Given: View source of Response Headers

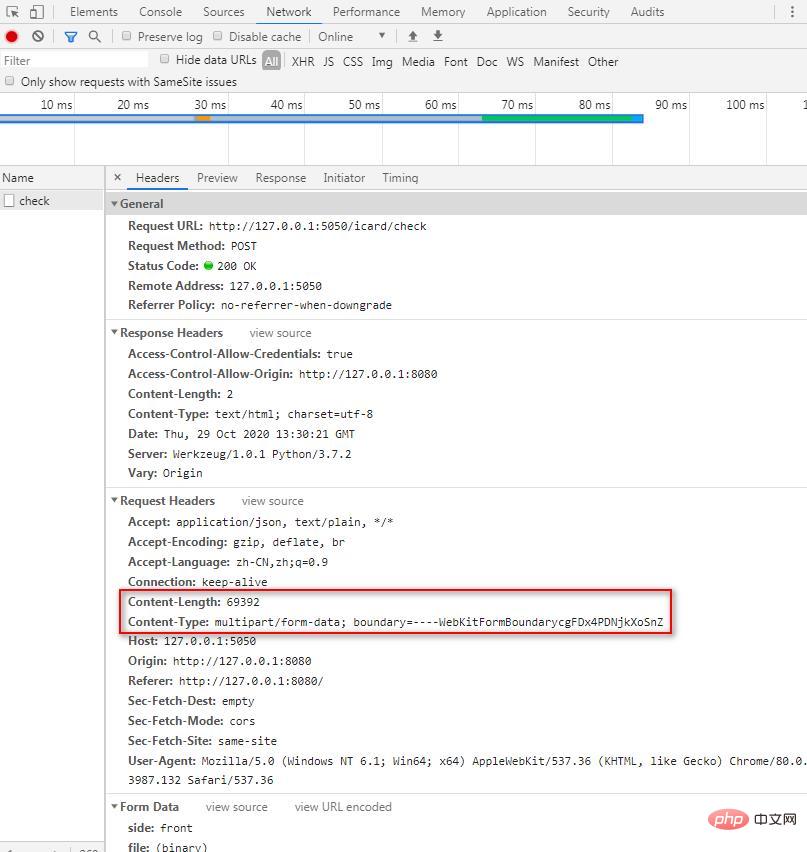Looking at the screenshot, I should [280, 333].
